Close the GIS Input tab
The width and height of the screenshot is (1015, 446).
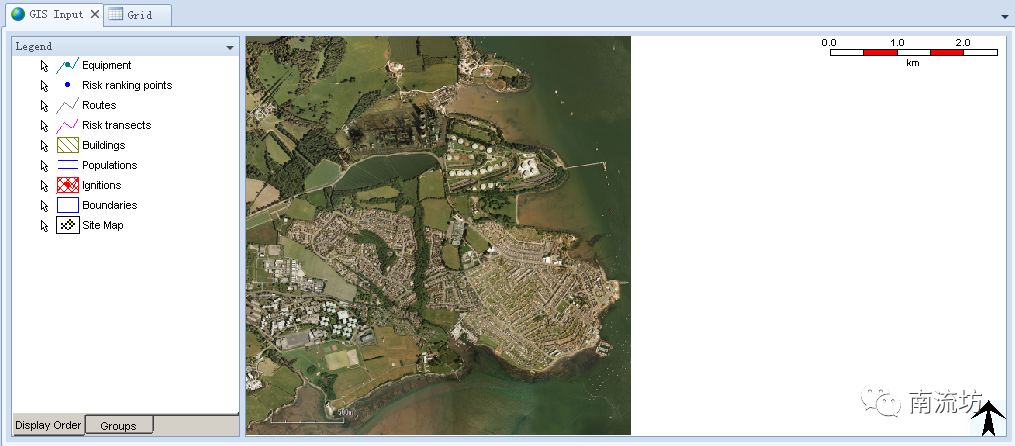95,14
